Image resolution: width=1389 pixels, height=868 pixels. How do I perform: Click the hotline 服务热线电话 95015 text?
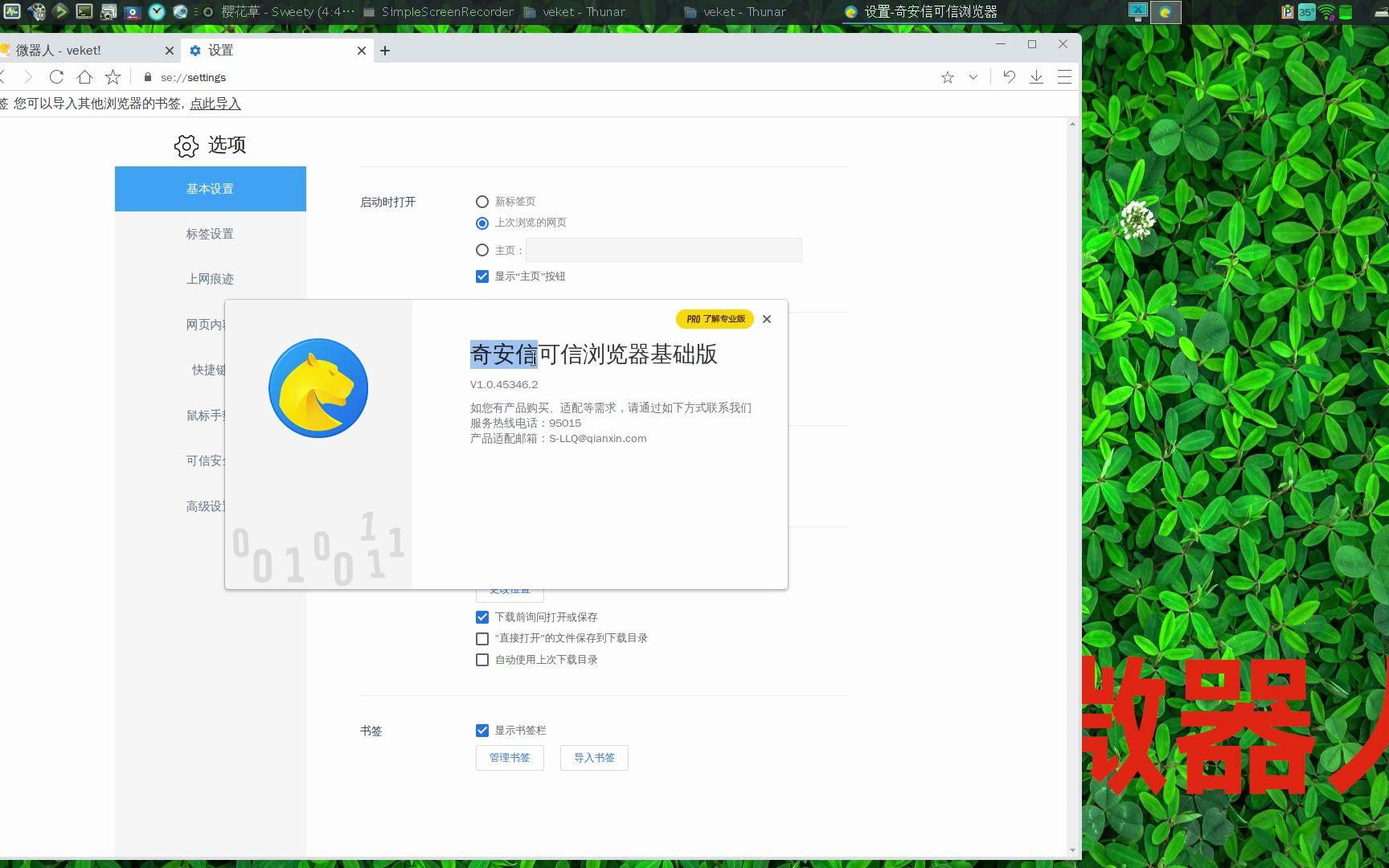(526, 423)
